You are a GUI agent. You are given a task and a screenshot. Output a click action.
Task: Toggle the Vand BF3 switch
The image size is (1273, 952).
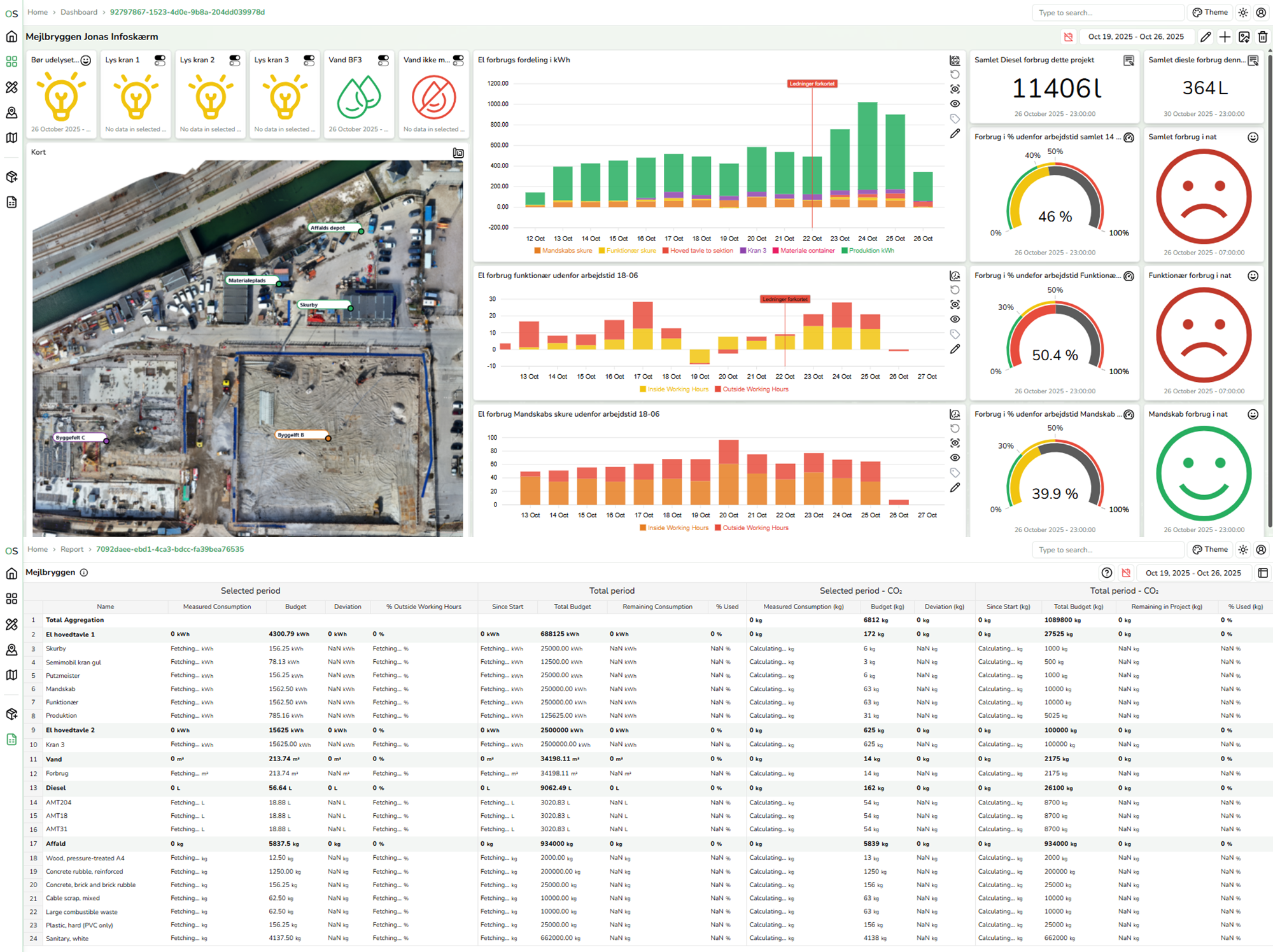pyautogui.click(x=383, y=60)
